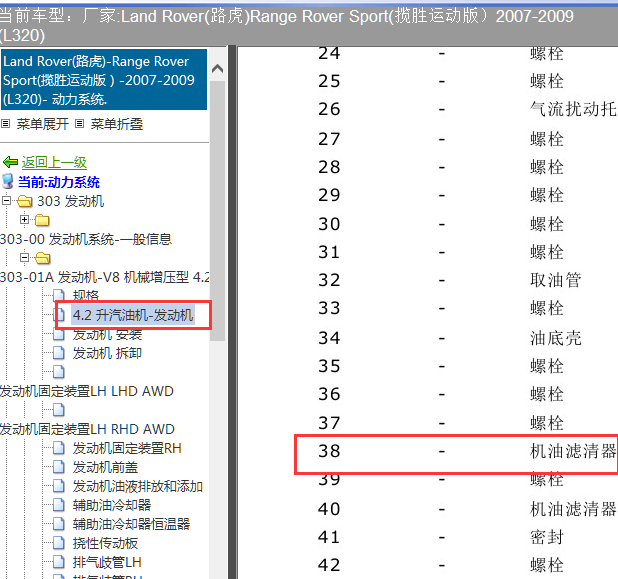This screenshot has height=579, width=618.
Task: Collapse the 303-01A 发动机-V8 node
Action: (x=24, y=257)
